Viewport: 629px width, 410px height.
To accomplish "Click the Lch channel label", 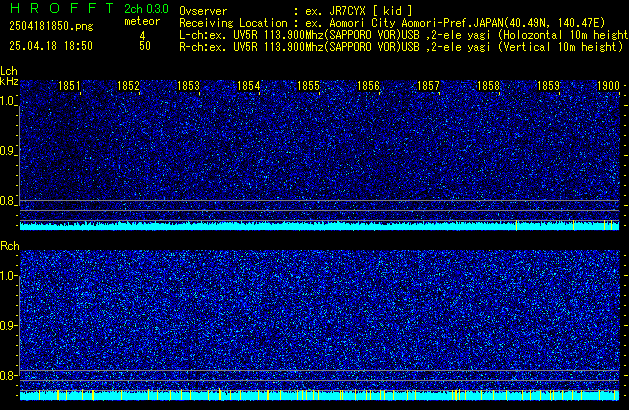I will tap(9, 71).
